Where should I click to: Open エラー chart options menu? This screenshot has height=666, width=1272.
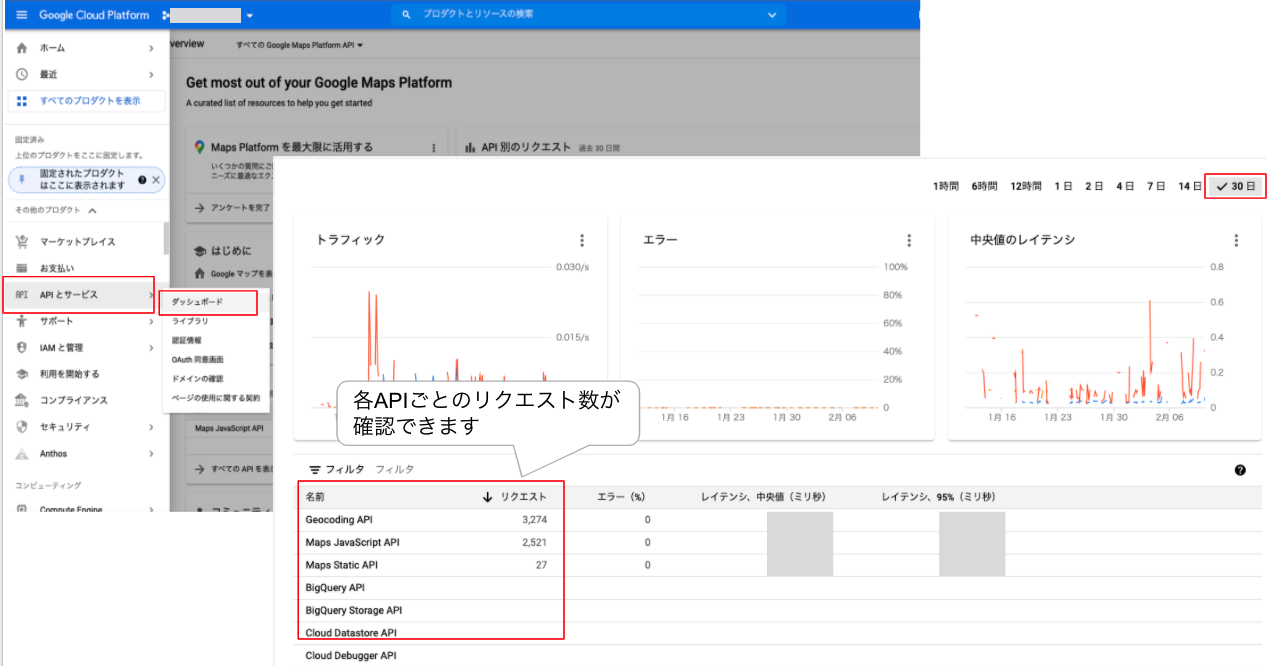(x=909, y=241)
